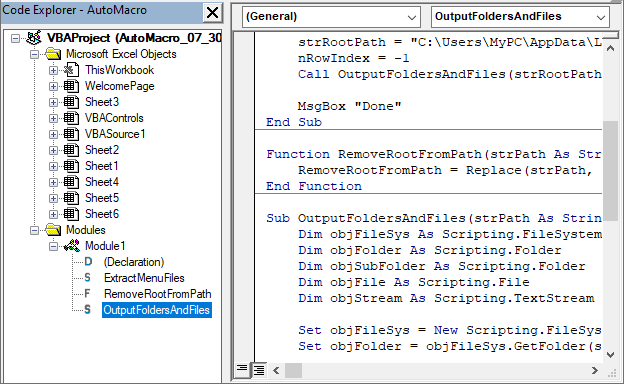
Task: Click the horizontal scrollbar thumb
Action: pyautogui.click(x=293, y=370)
